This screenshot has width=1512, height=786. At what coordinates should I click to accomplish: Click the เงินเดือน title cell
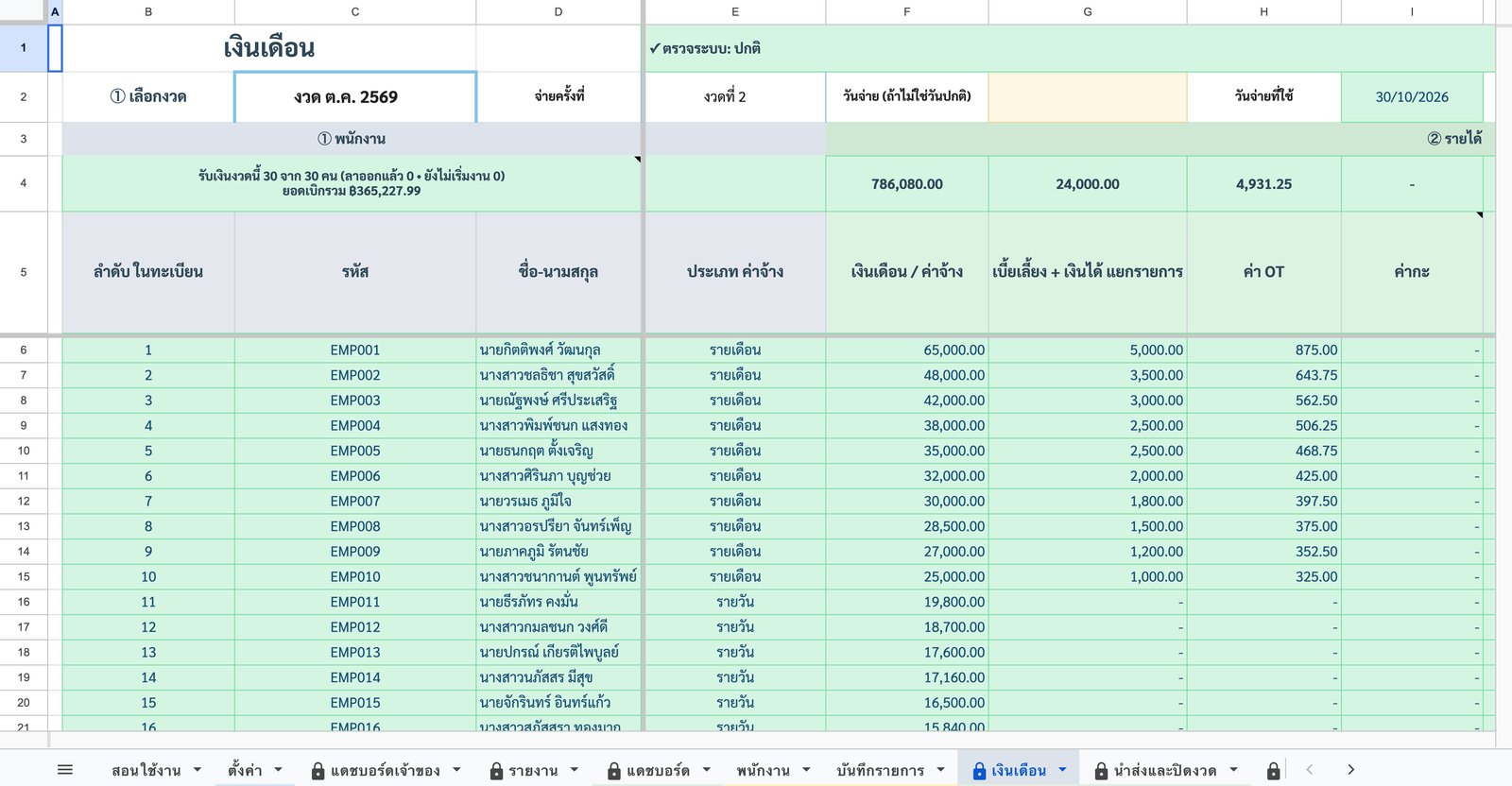pyautogui.click(x=269, y=48)
